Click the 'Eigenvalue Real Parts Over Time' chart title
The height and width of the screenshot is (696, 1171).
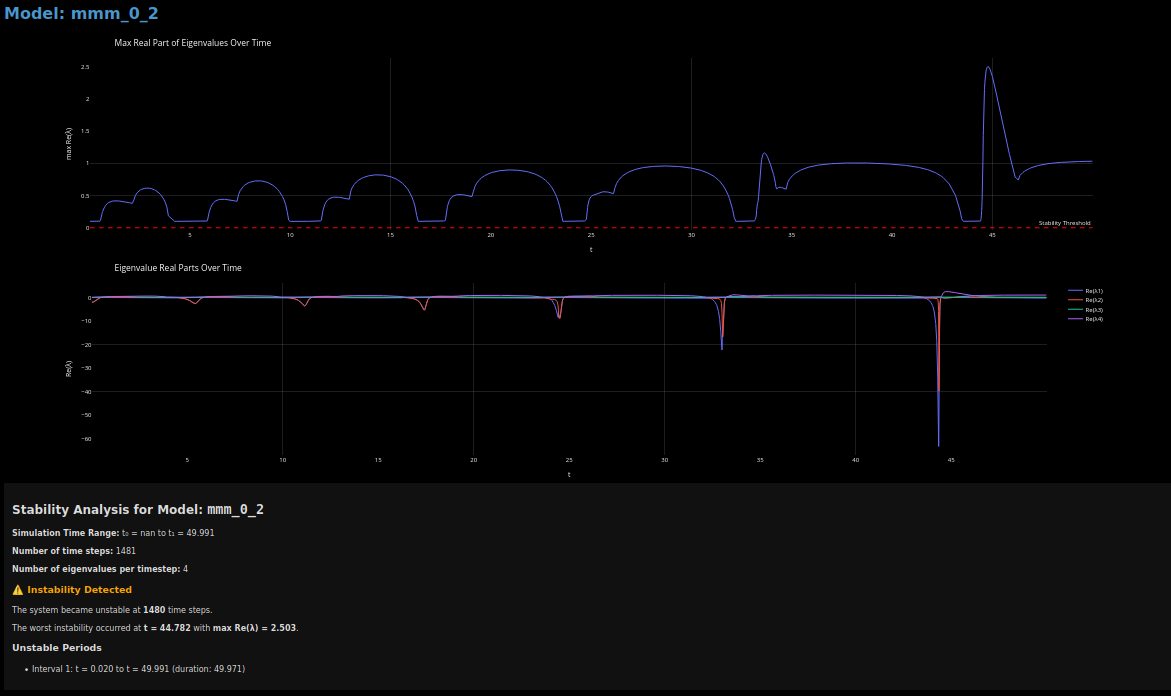point(178,267)
